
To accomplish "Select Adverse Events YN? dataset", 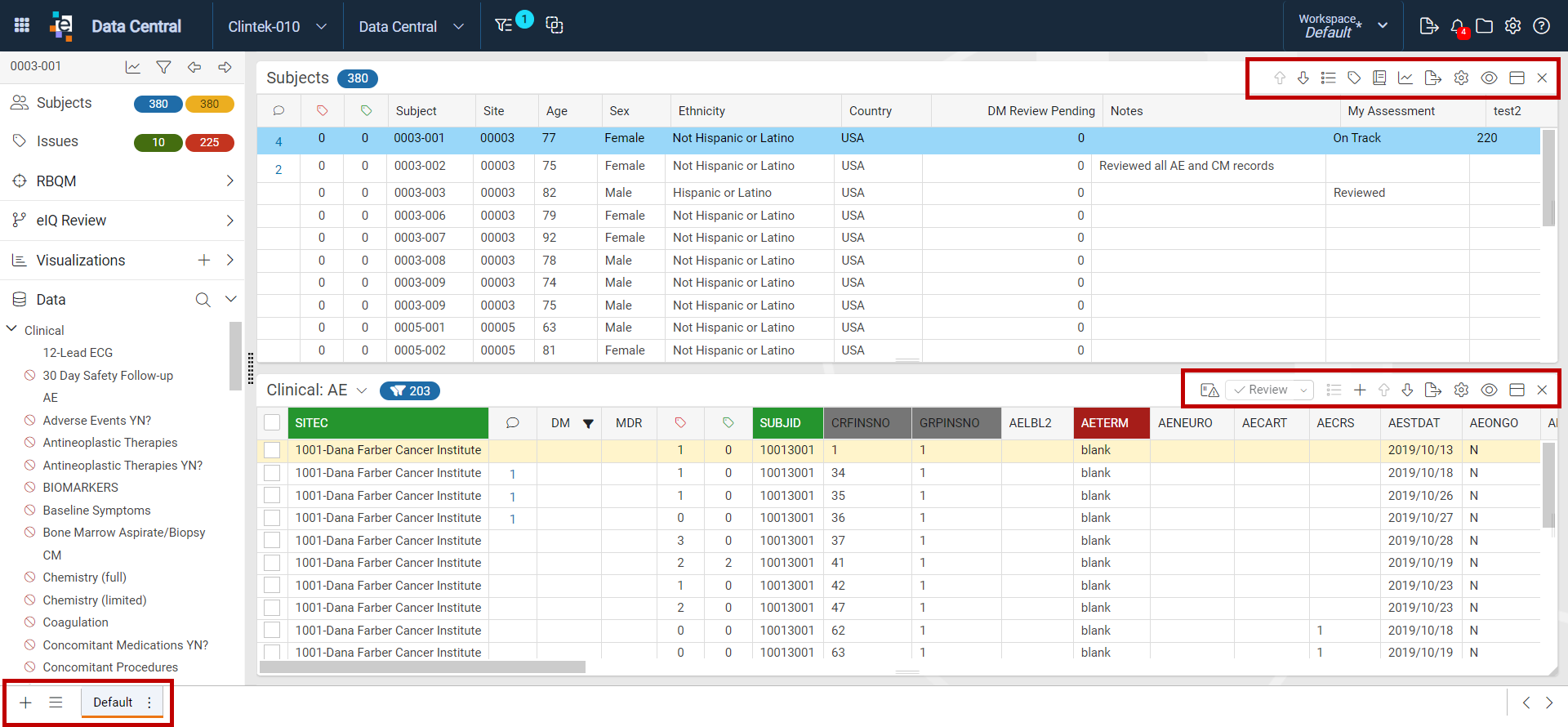I will (97, 420).
